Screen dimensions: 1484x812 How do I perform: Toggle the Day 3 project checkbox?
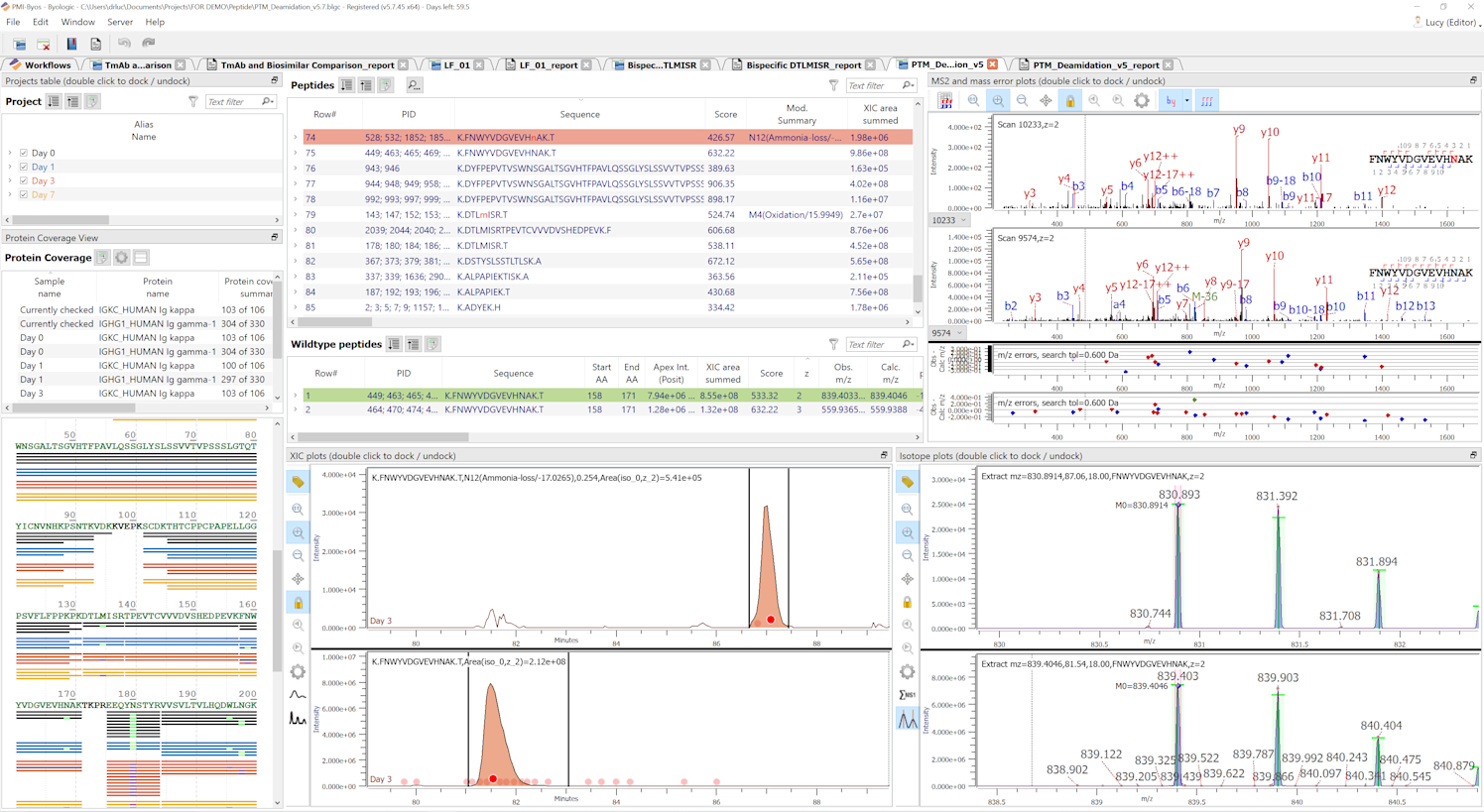(24, 181)
